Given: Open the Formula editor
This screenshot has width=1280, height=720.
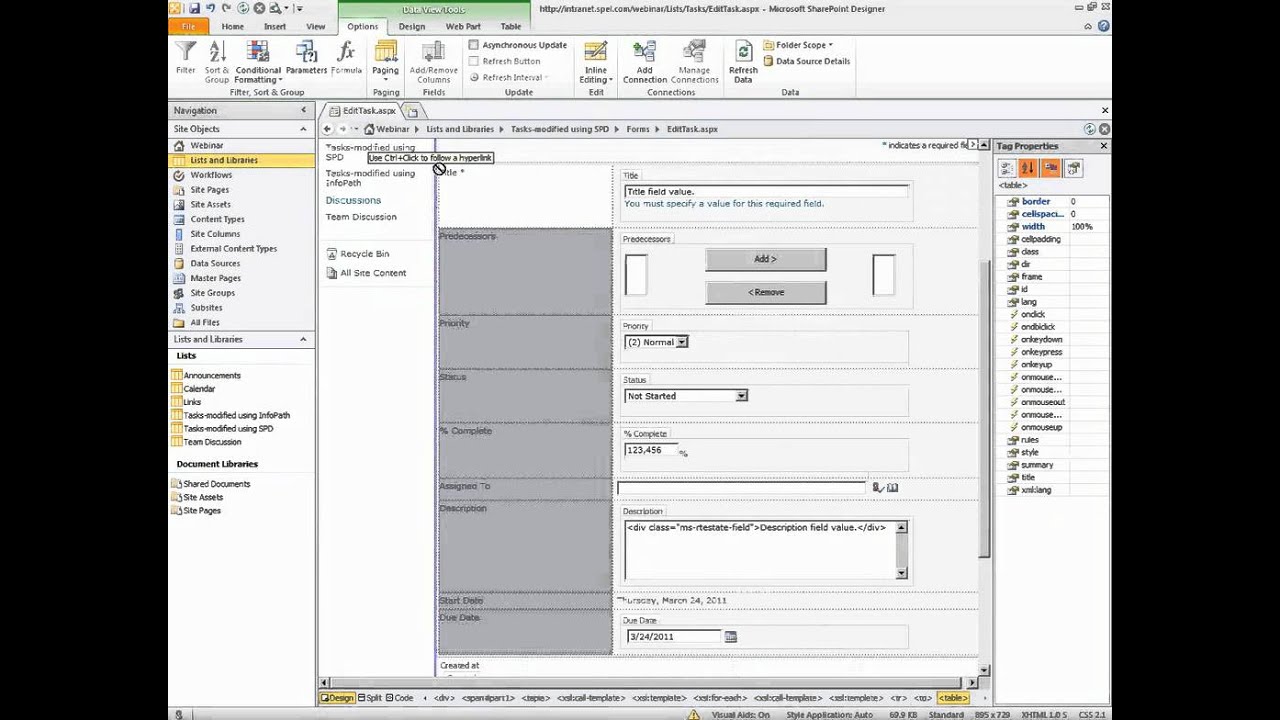Looking at the screenshot, I should coord(346,58).
